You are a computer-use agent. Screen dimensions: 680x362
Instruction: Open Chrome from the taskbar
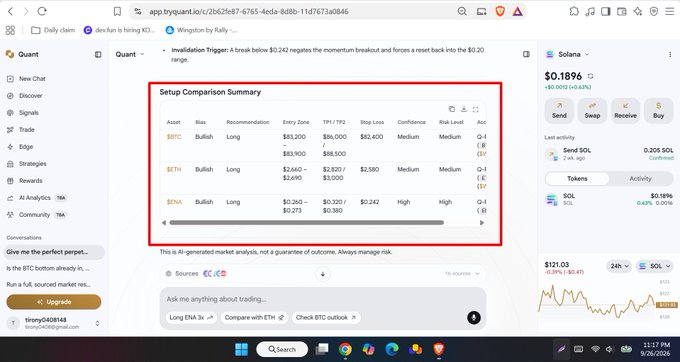345,349
